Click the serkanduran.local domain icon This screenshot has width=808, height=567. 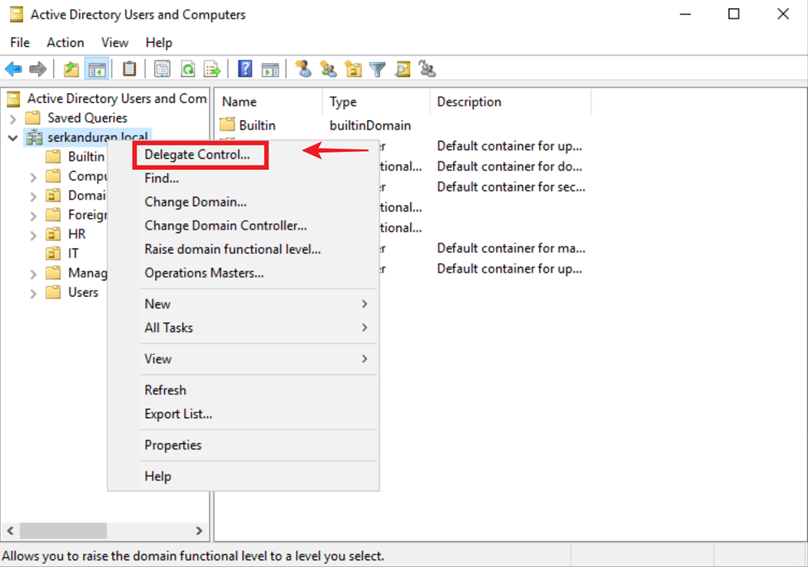tap(35, 138)
